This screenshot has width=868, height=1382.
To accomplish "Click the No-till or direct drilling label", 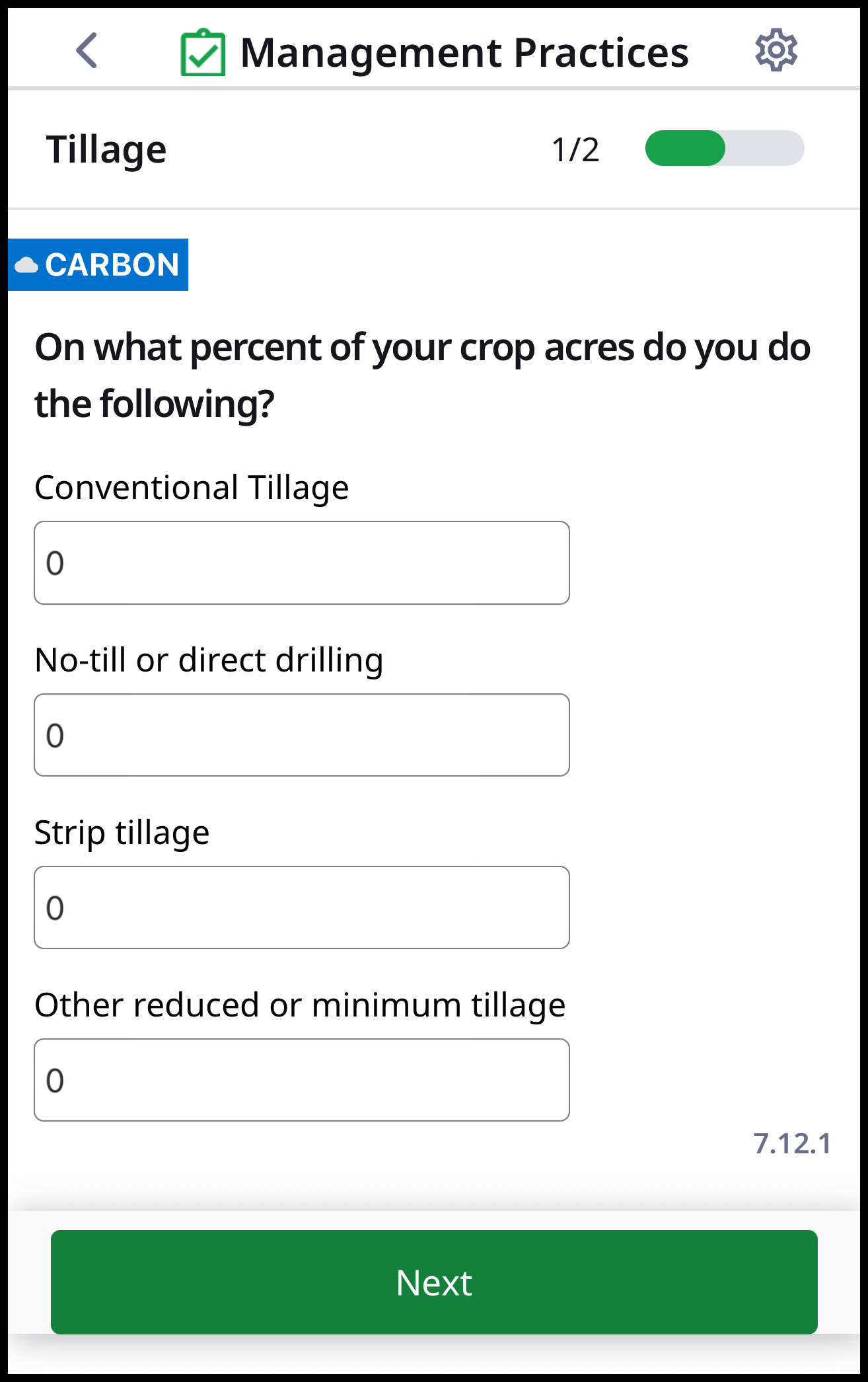I will [x=209, y=660].
